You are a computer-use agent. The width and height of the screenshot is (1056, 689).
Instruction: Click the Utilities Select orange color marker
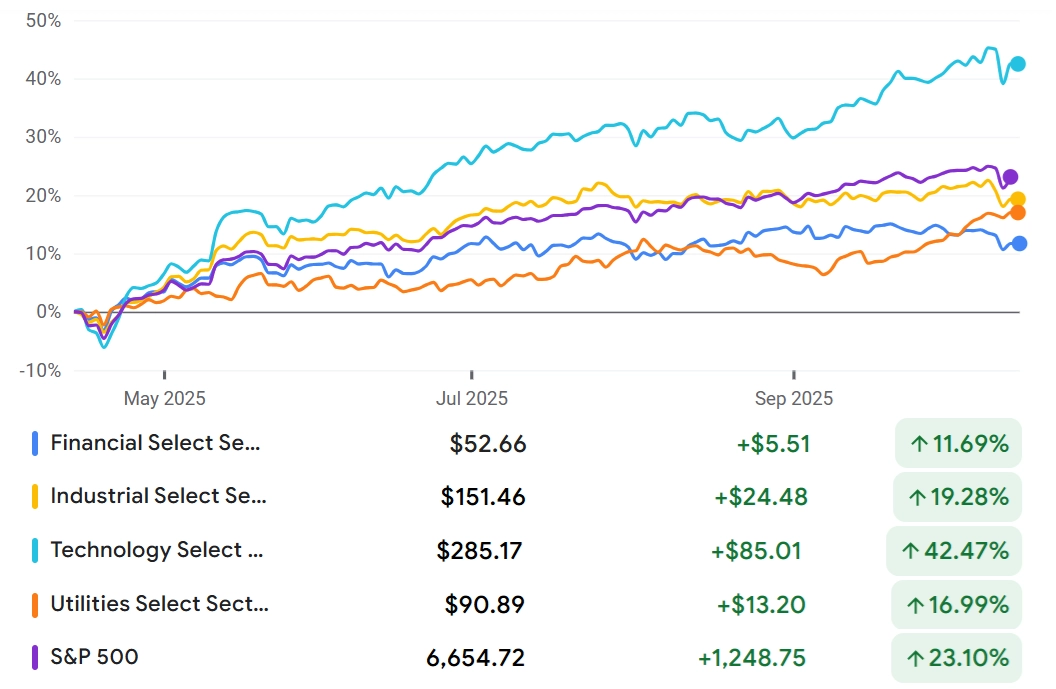click(x=36, y=604)
